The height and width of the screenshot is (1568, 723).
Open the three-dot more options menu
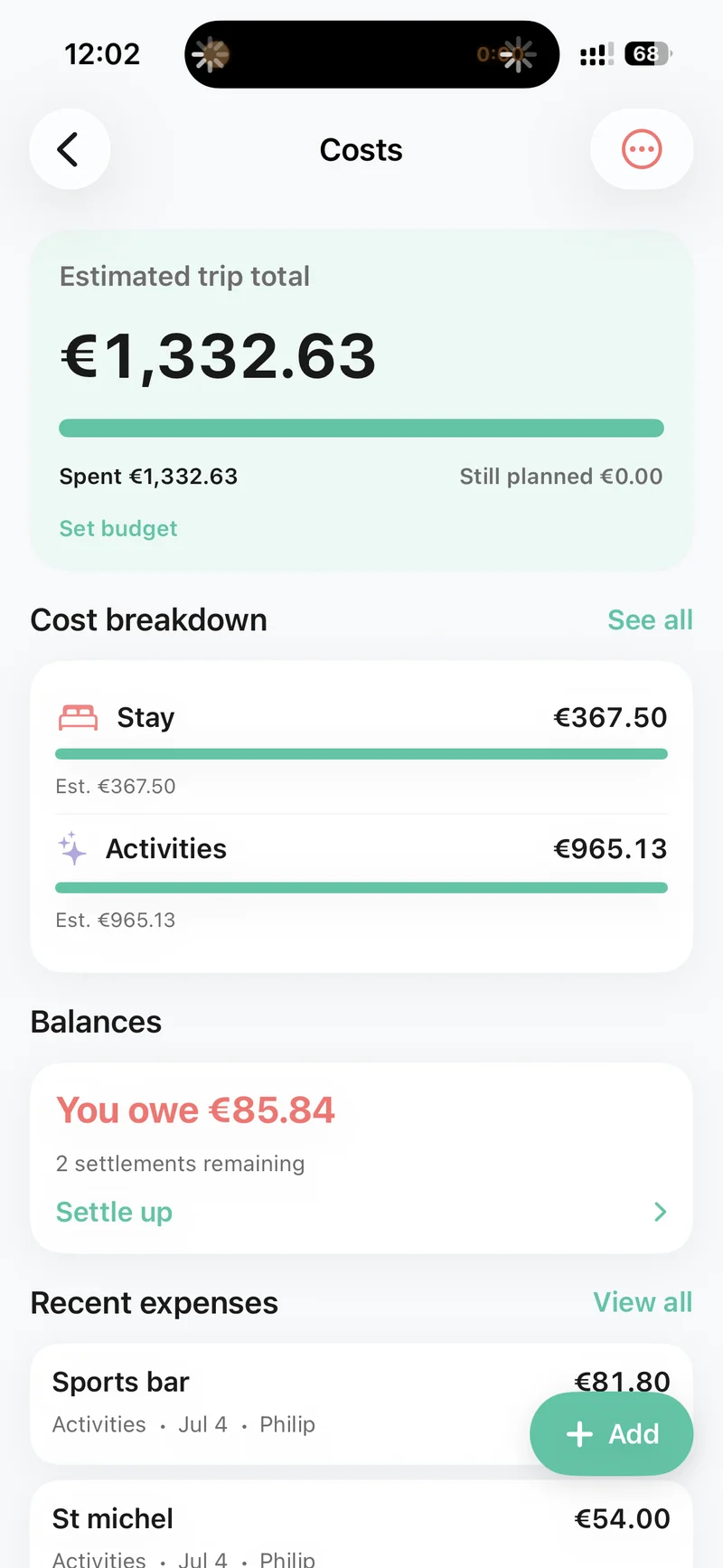click(x=642, y=149)
